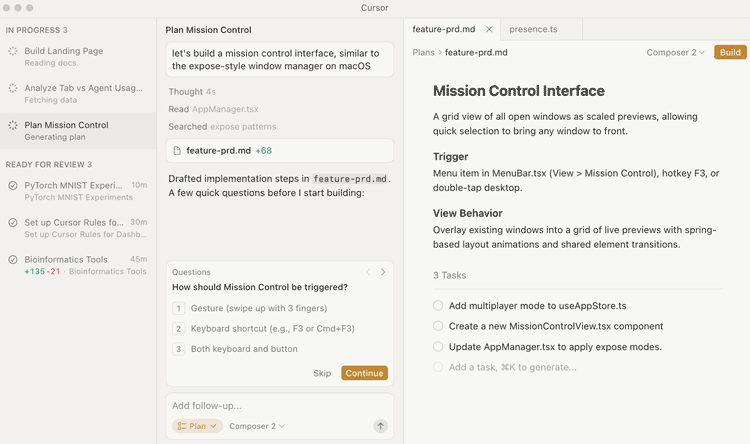
Task: Check off Update AppManager.tsx task
Action: [x=438, y=347]
